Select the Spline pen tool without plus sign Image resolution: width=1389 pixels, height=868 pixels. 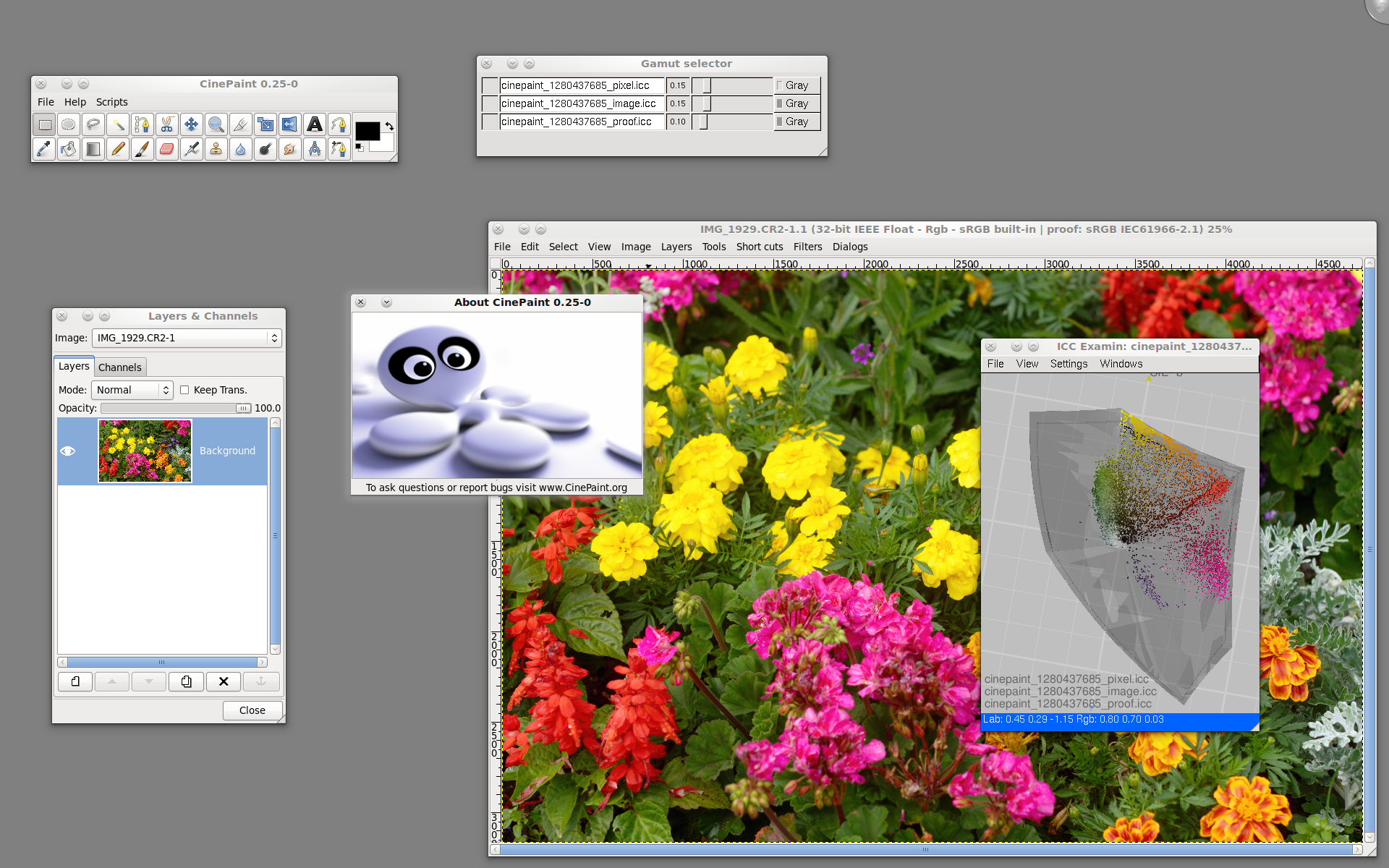339,124
